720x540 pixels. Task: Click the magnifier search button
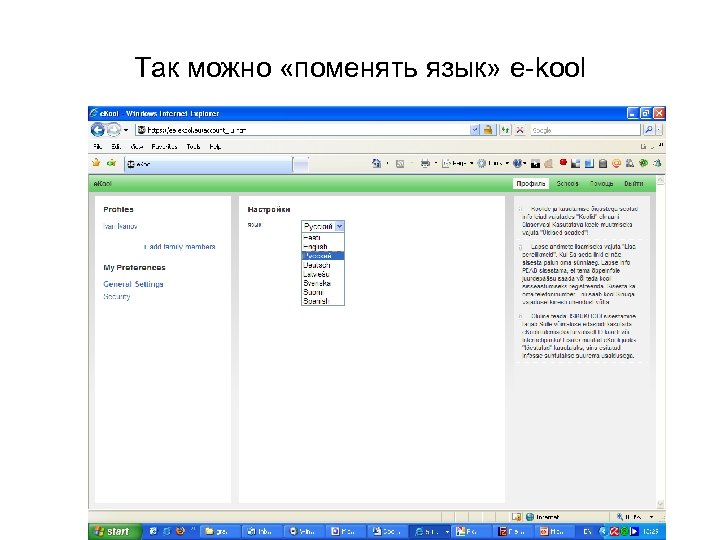648,130
